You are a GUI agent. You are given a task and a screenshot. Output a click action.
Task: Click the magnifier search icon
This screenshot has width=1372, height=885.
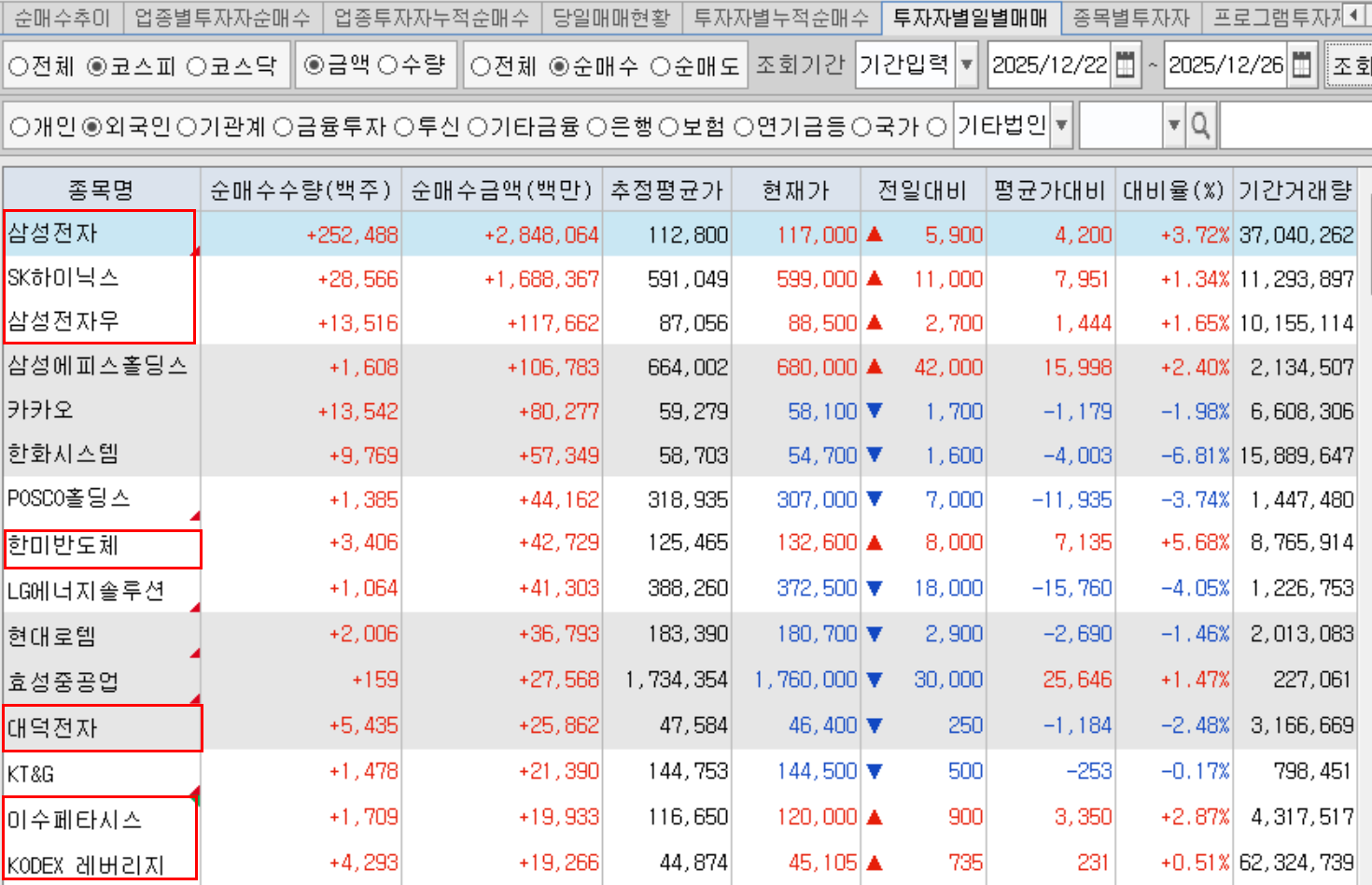(x=1200, y=126)
